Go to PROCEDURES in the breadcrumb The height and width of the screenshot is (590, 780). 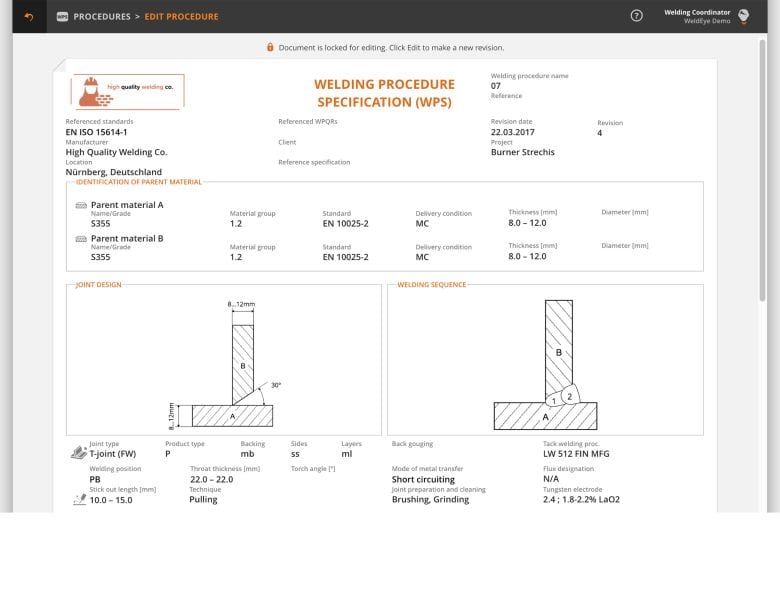click(x=102, y=16)
